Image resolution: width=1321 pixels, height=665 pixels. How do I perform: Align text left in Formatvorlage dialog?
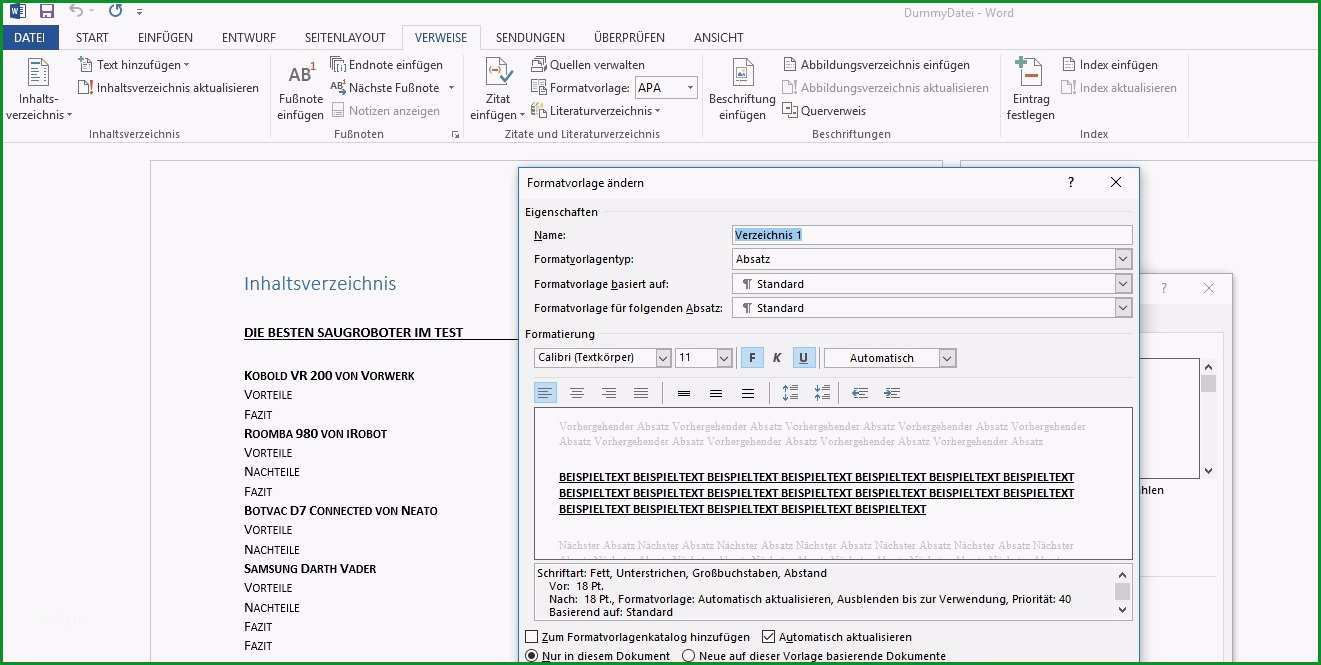(x=545, y=393)
